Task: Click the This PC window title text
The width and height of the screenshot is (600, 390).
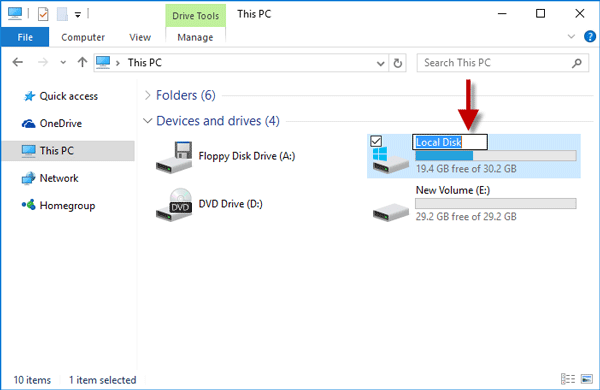Action: point(254,14)
